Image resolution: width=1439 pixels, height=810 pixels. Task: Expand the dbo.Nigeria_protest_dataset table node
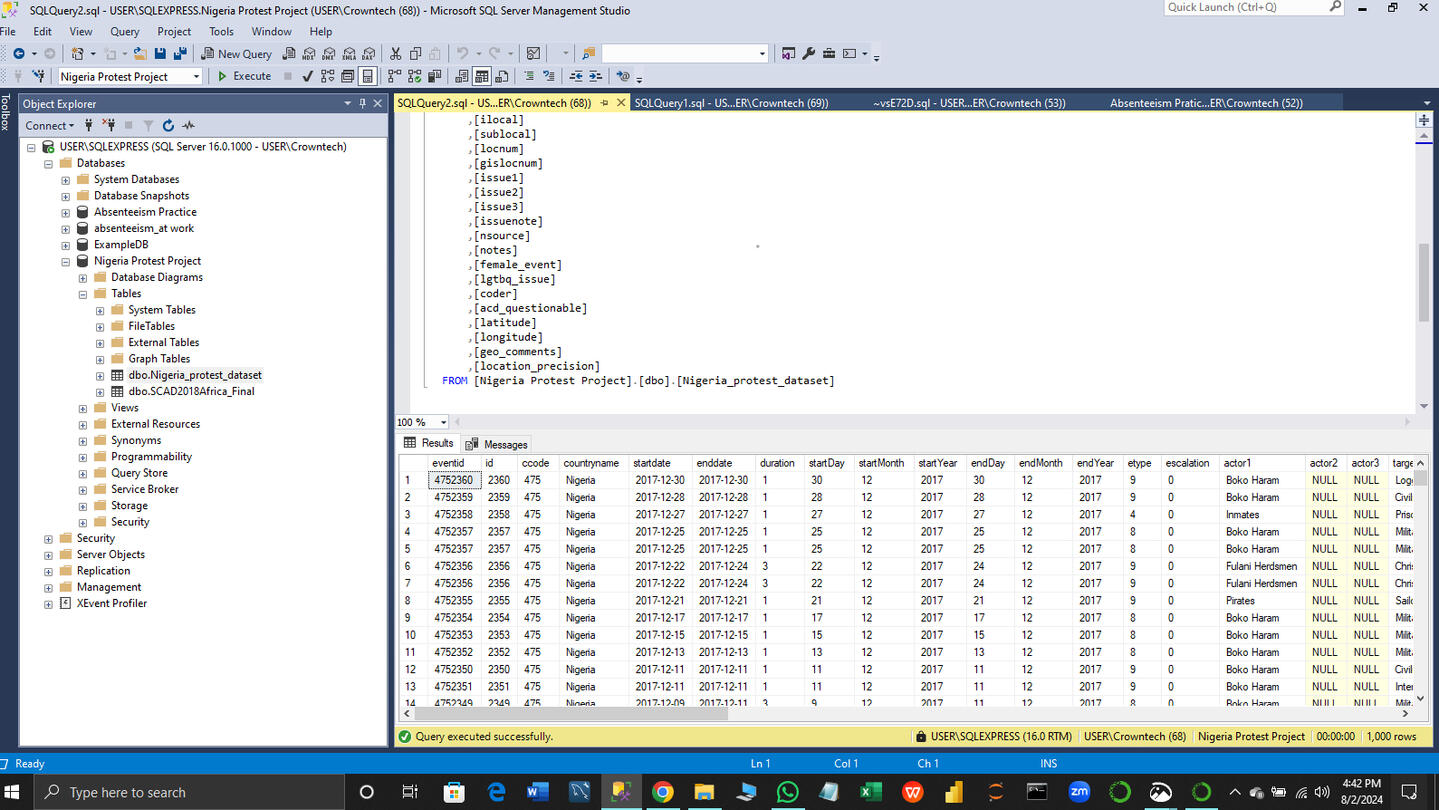coord(100,375)
